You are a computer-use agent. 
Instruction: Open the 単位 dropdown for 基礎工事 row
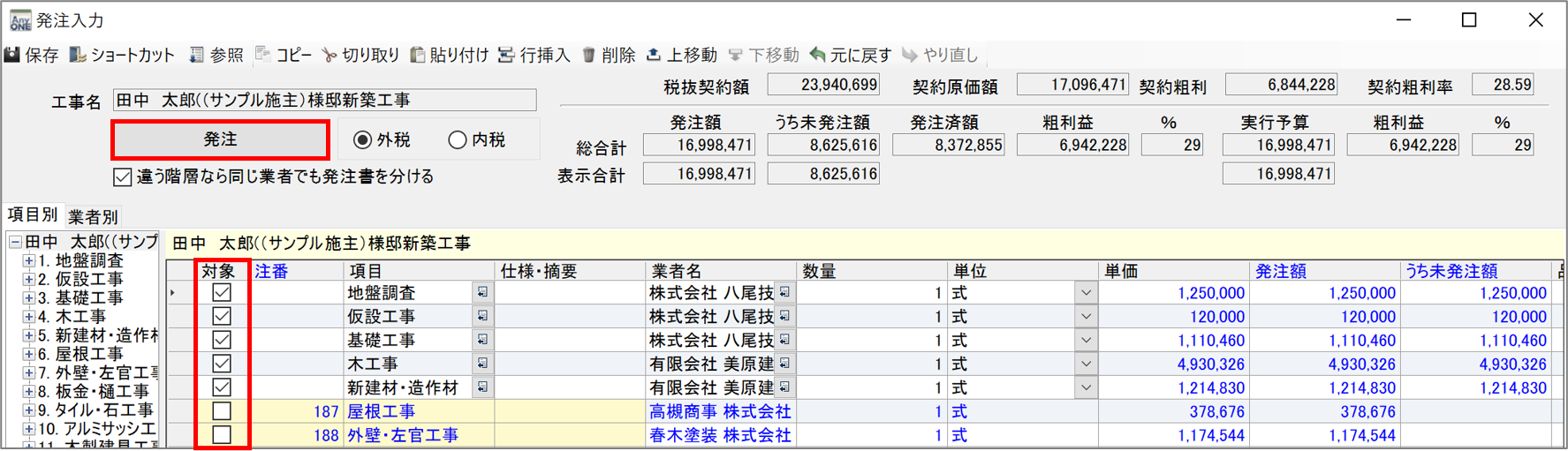click(x=1086, y=341)
